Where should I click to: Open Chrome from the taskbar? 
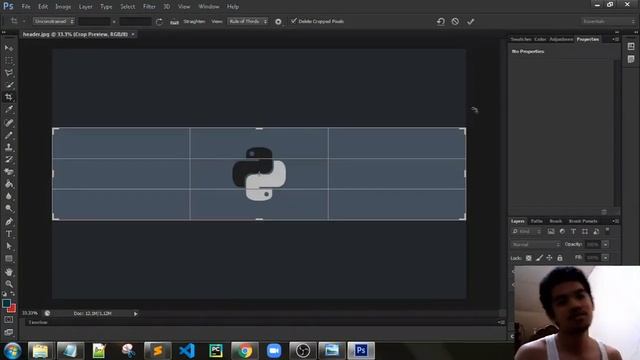point(245,351)
